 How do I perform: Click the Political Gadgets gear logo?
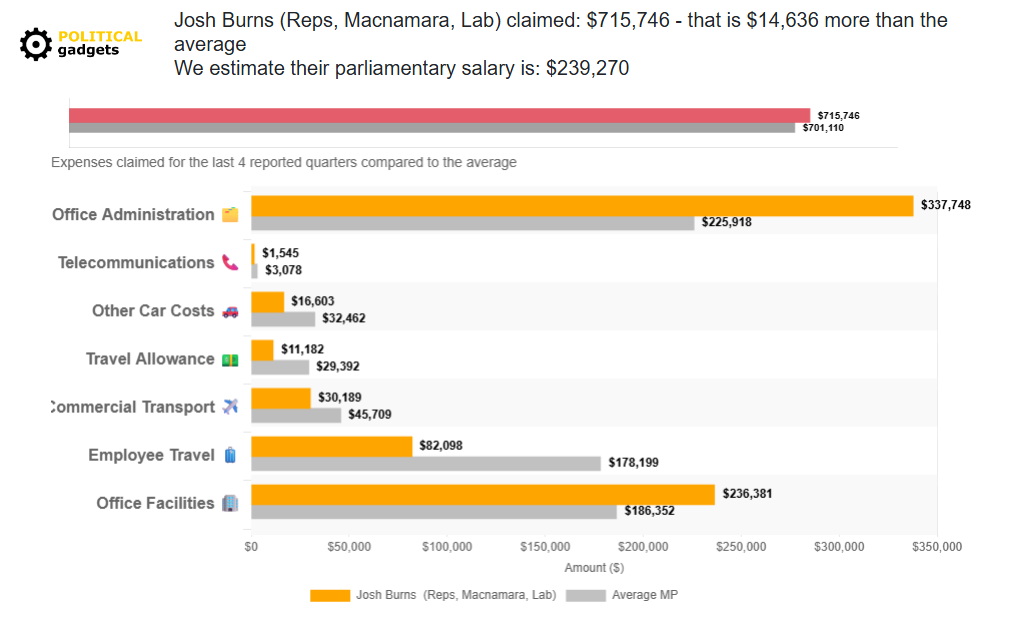click(36, 43)
